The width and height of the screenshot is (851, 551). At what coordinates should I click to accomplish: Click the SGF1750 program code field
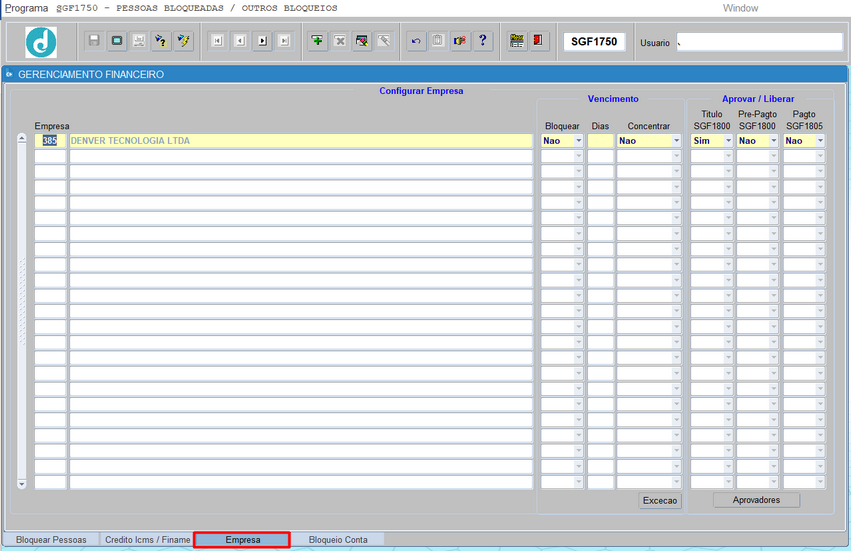click(x=594, y=42)
